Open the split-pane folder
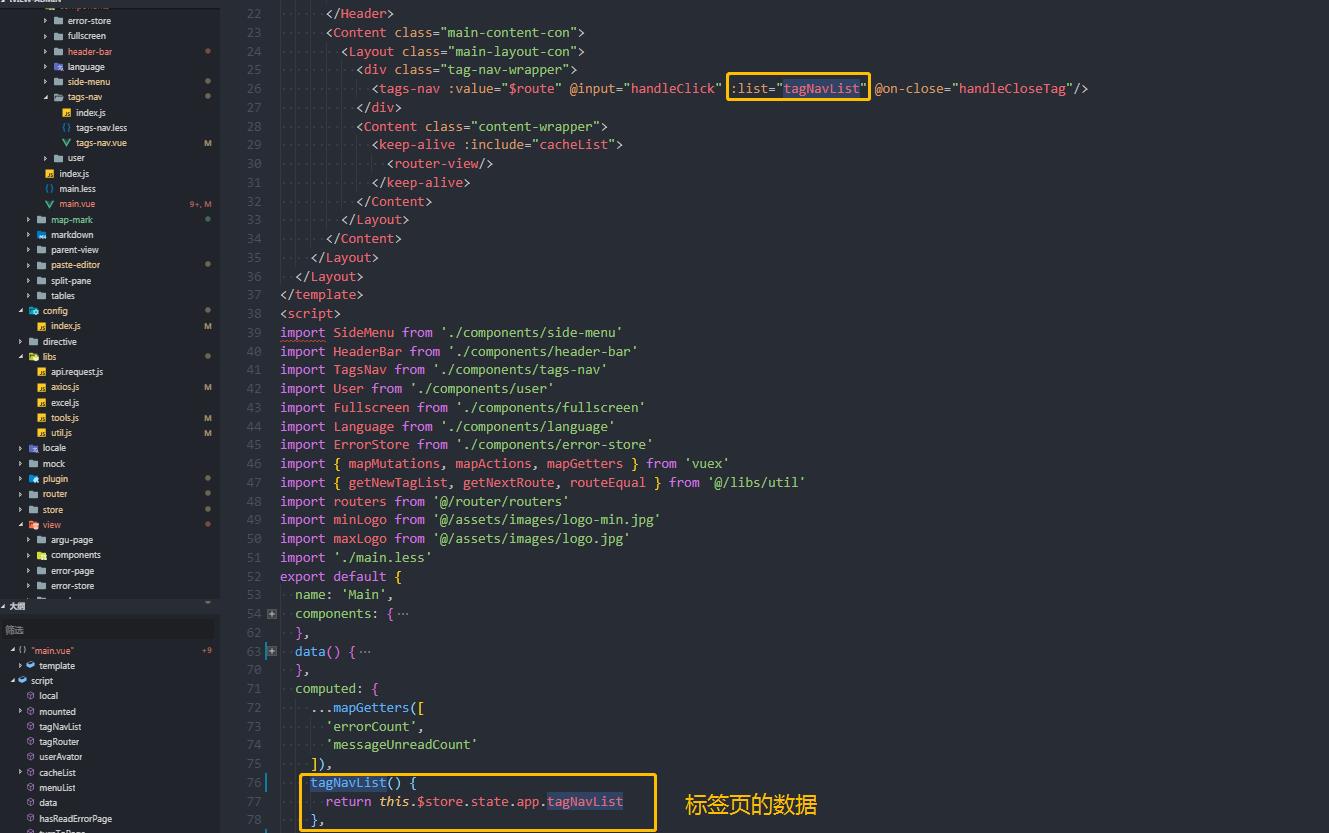 71,281
